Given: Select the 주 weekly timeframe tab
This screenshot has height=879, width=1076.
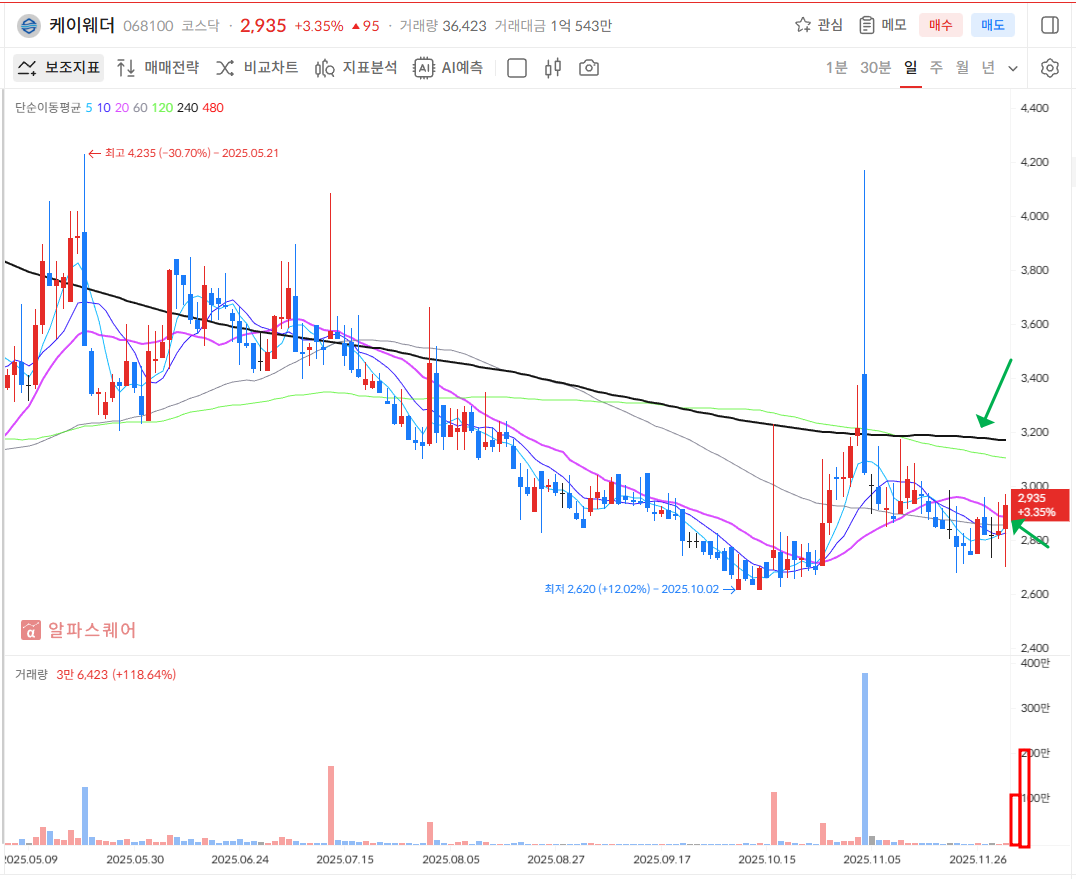Looking at the screenshot, I should click(x=936, y=68).
